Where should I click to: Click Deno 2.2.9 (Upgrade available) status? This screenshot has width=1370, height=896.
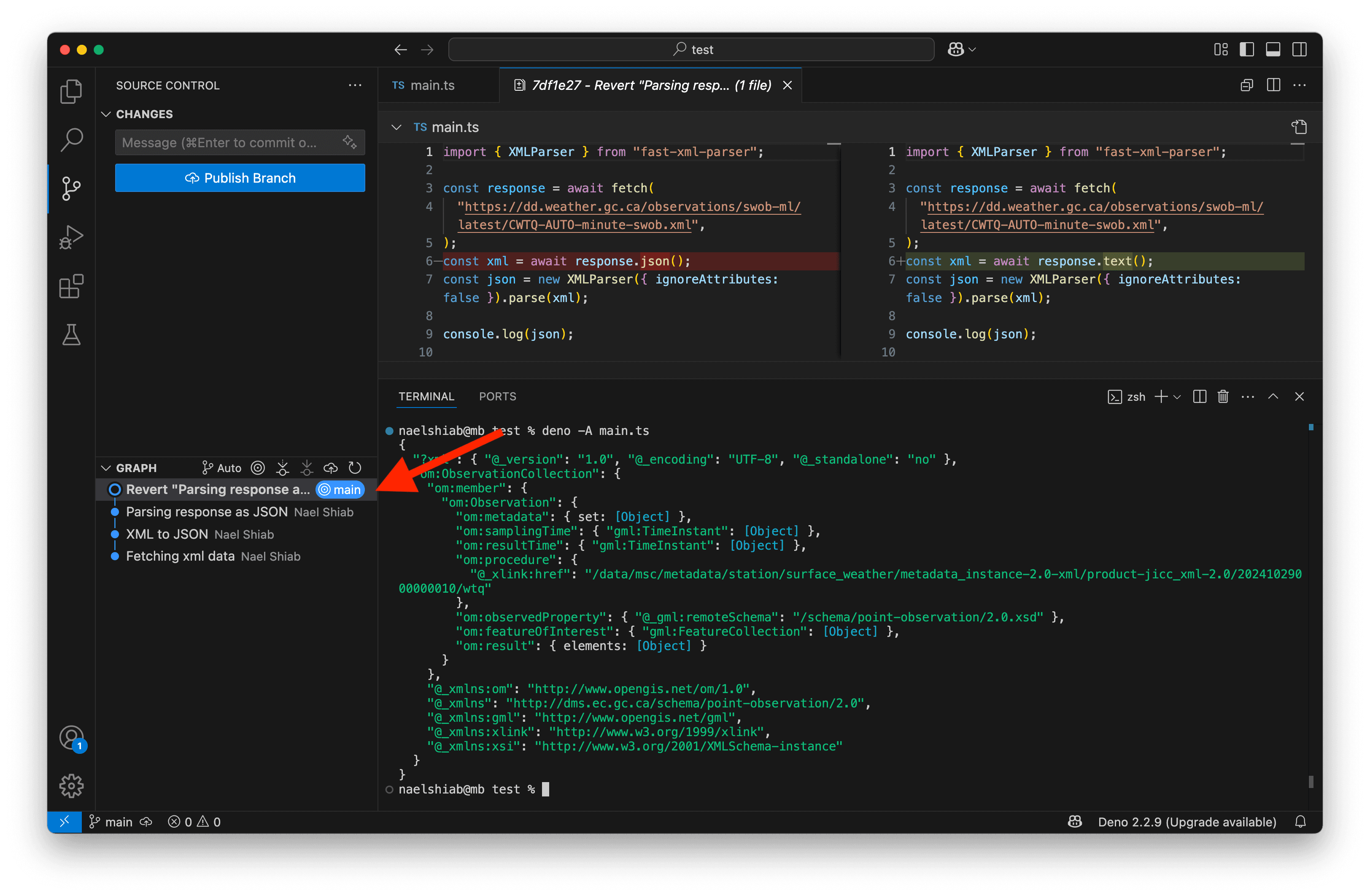pos(1187,822)
